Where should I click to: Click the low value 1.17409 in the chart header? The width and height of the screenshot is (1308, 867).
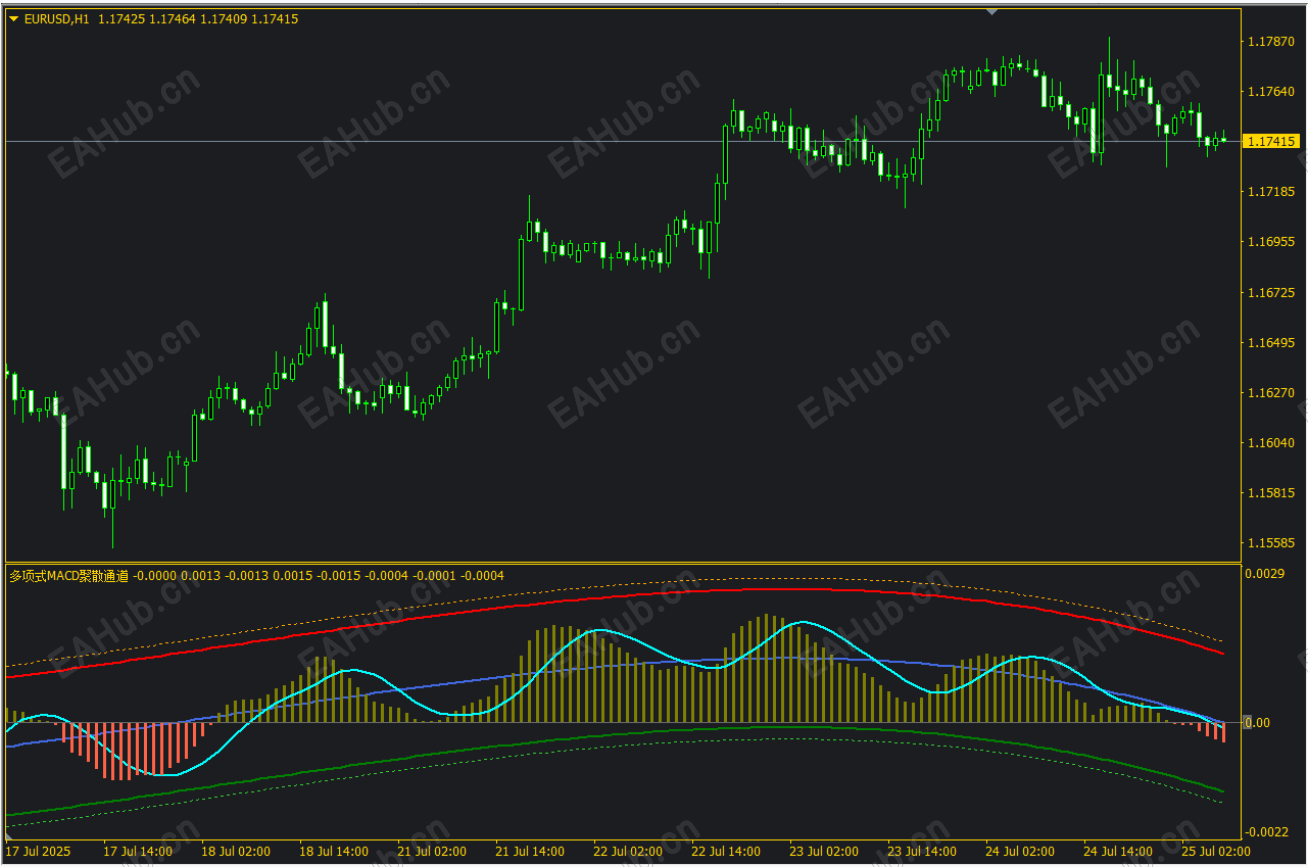[x=223, y=19]
